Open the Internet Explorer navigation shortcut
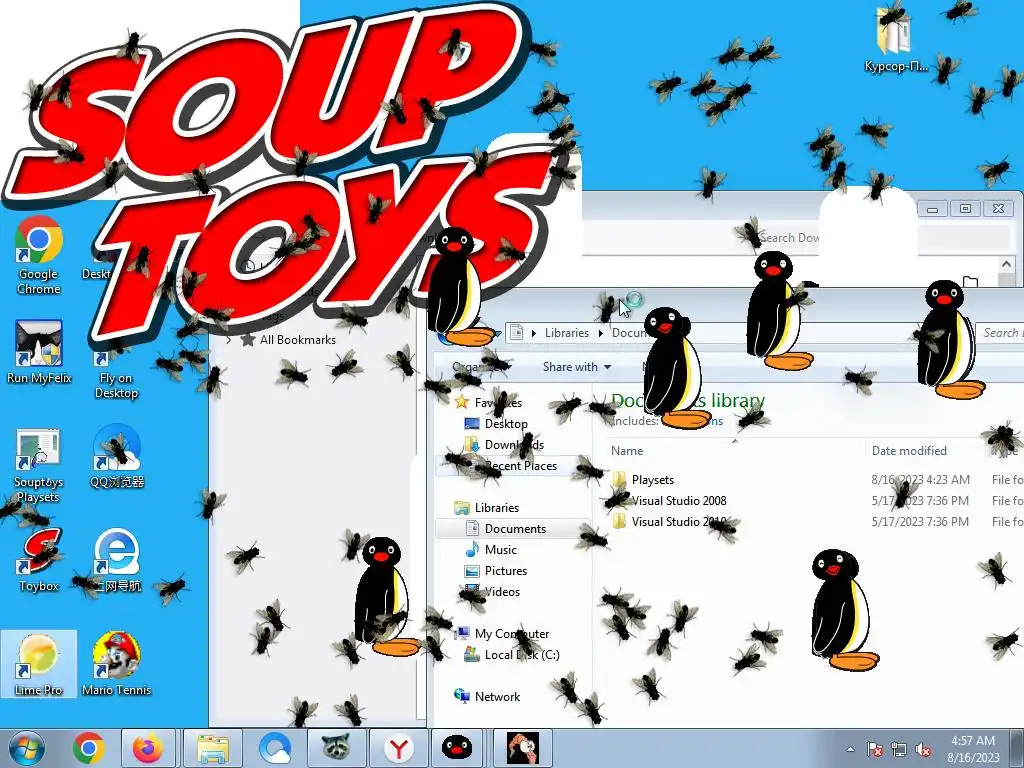The width and height of the screenshot is (1024, 768). pyautogui.click(x=116, y=562)
